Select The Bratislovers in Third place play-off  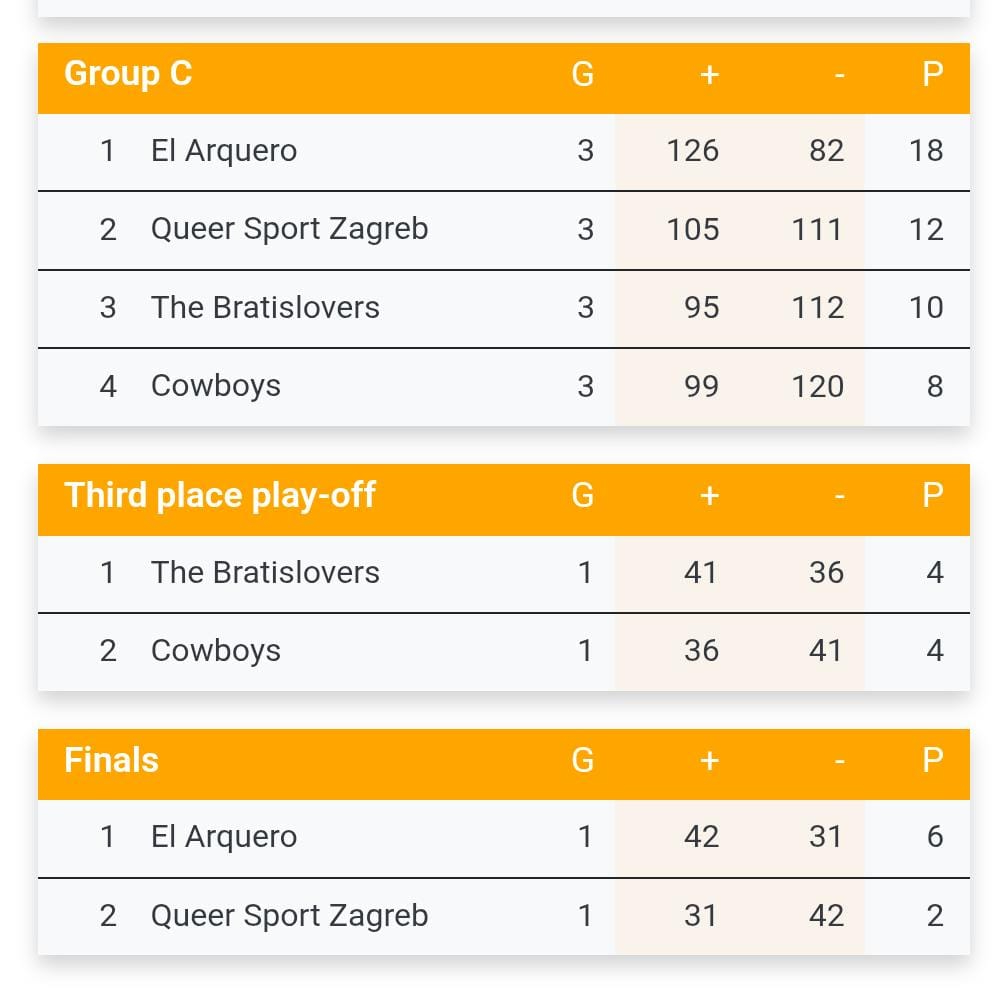[265, 573]
